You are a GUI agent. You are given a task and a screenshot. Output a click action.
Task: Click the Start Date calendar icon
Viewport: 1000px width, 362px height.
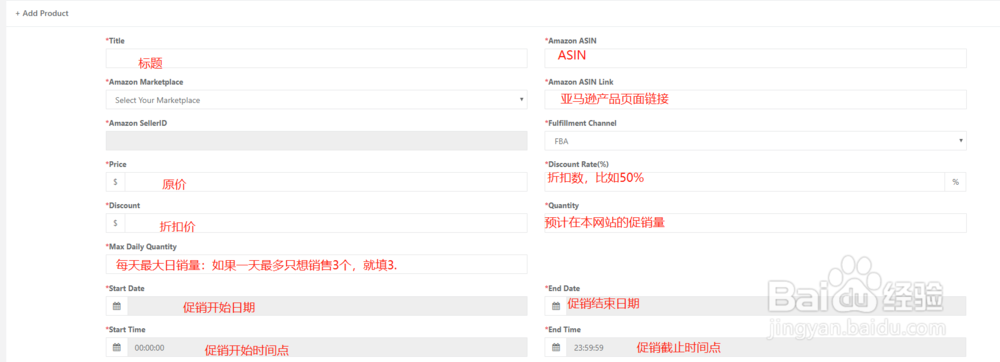pyautogui.click(x=117, y=306)
